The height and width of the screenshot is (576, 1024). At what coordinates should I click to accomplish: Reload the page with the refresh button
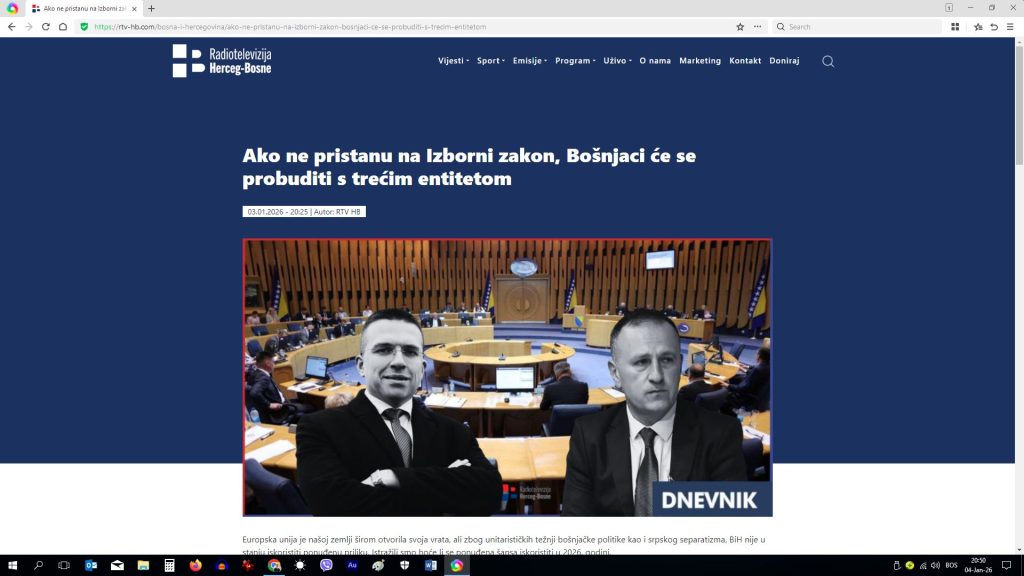click(x=46, y=27)
